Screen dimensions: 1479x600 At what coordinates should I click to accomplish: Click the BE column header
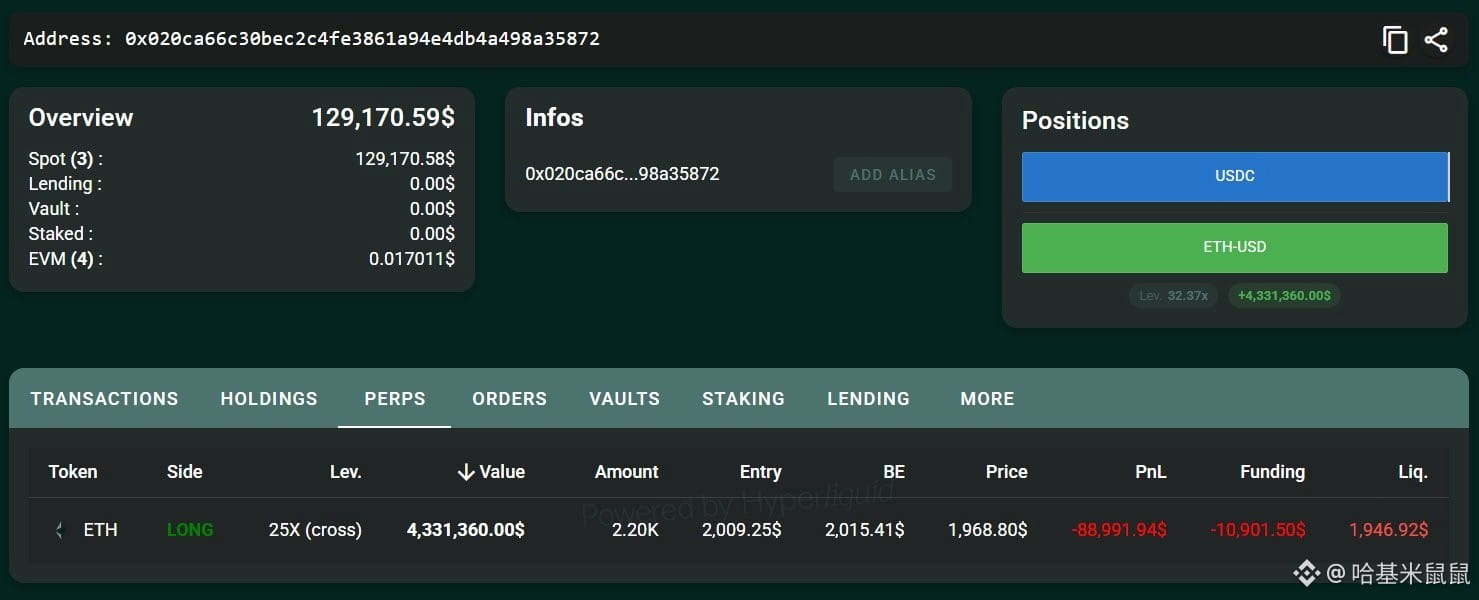[x=893, y=472]
